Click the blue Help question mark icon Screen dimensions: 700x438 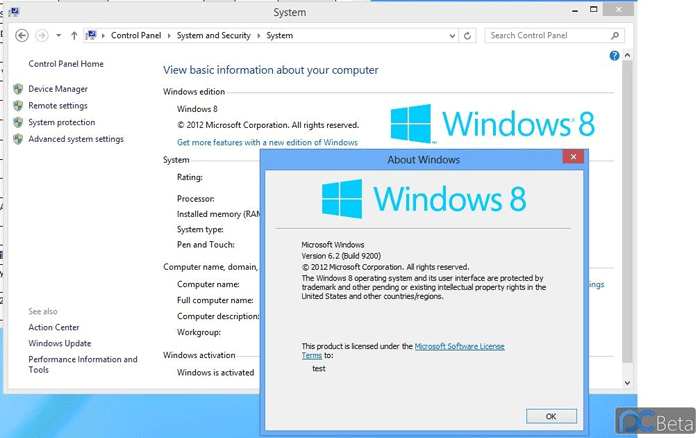click(615, 56)
